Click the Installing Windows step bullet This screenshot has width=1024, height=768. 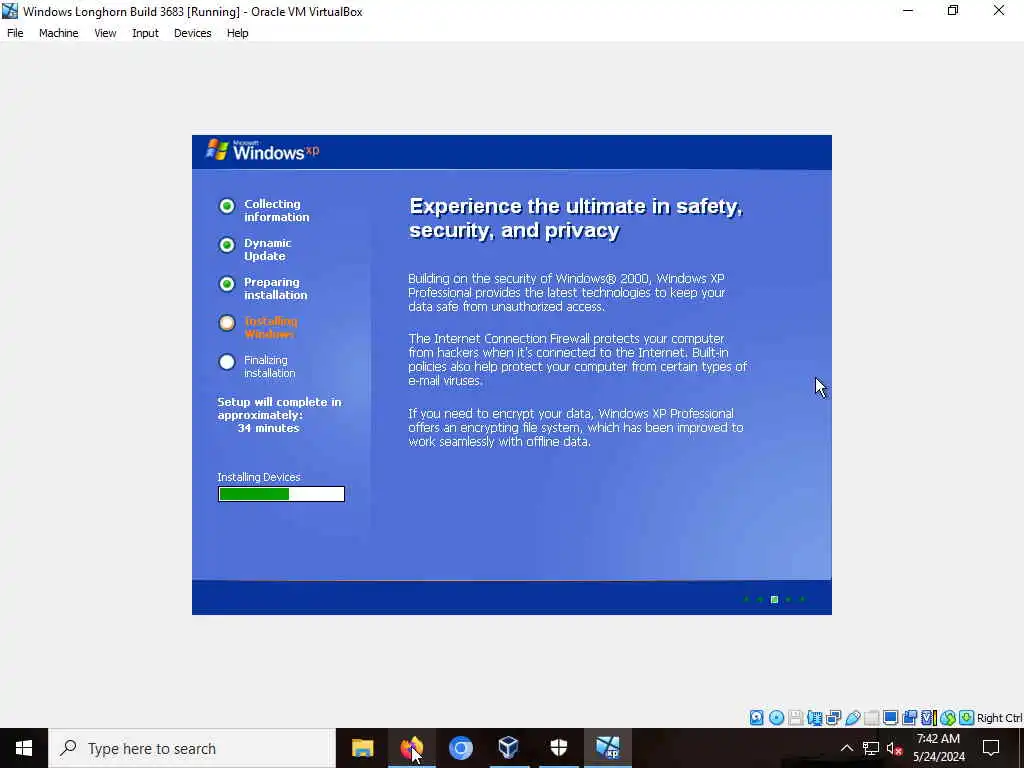pyautogui.click(x=227, y=323)
